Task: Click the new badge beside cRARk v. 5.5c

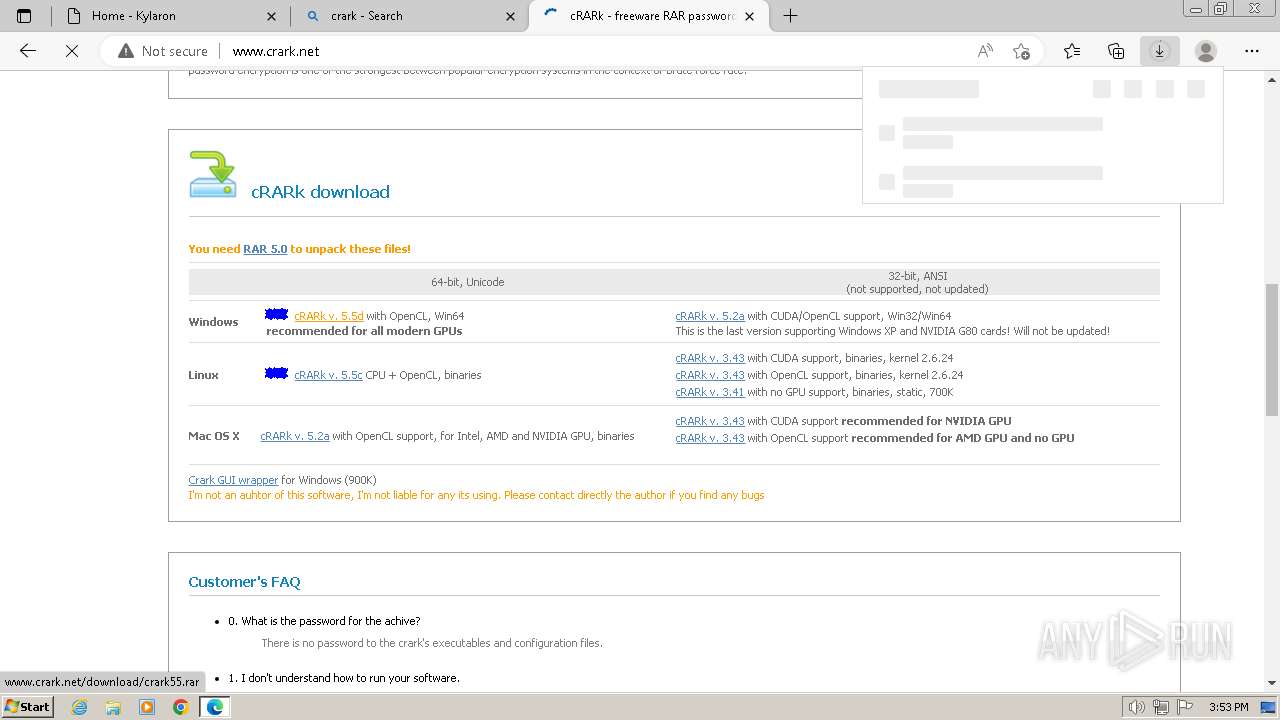Action: [x=277, y=373]
